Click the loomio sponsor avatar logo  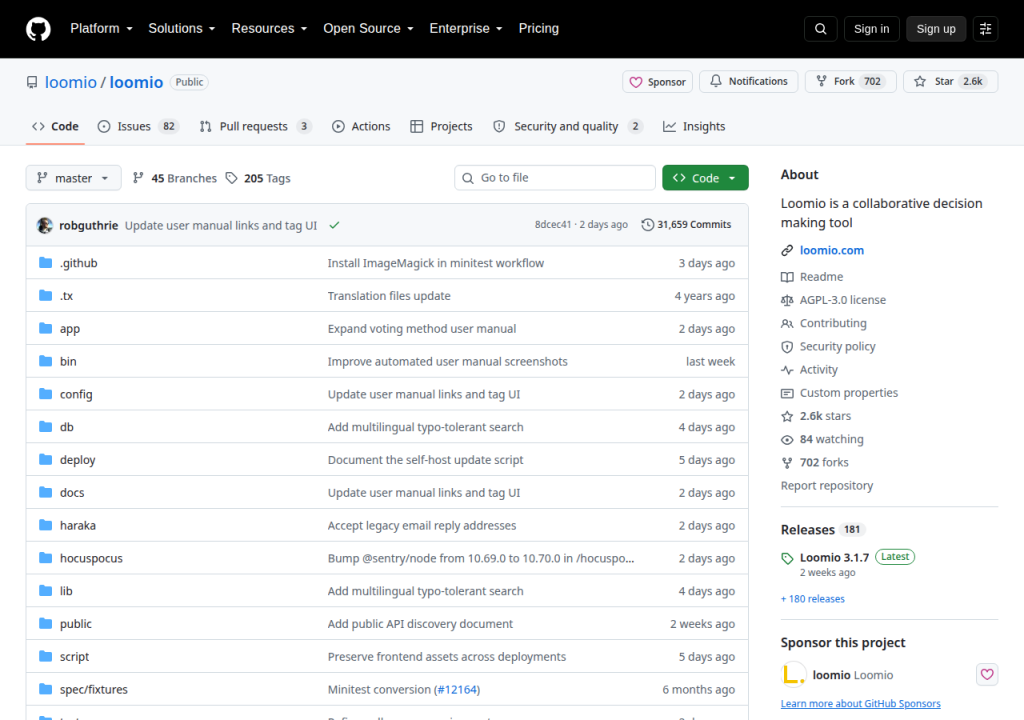(x=793, y=674)
